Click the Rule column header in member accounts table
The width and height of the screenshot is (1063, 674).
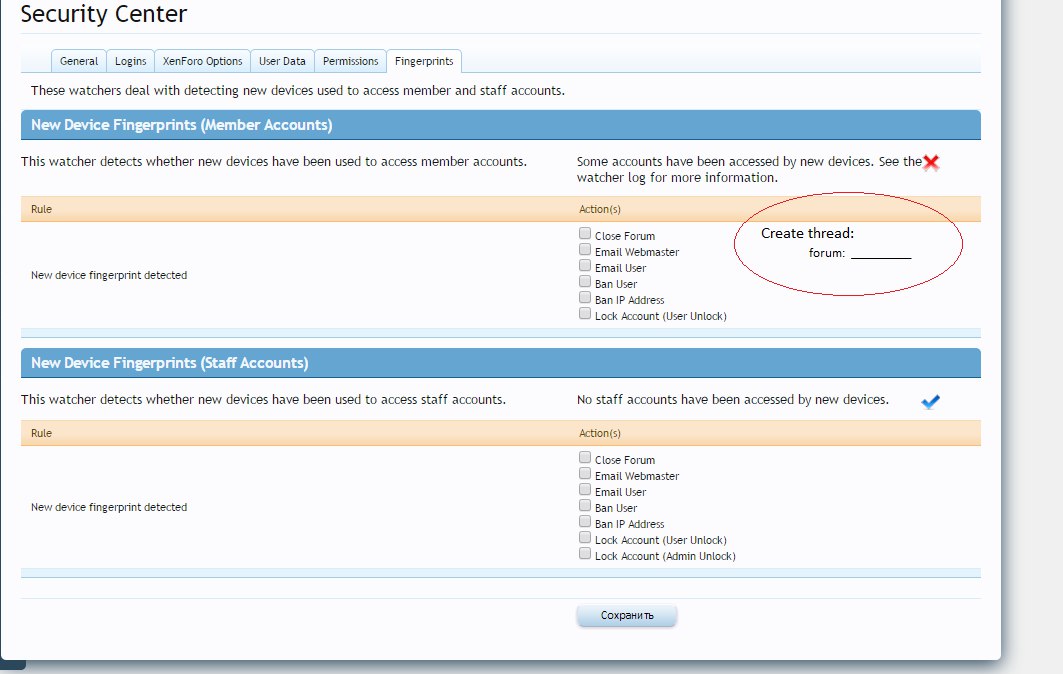click(41, 210)
